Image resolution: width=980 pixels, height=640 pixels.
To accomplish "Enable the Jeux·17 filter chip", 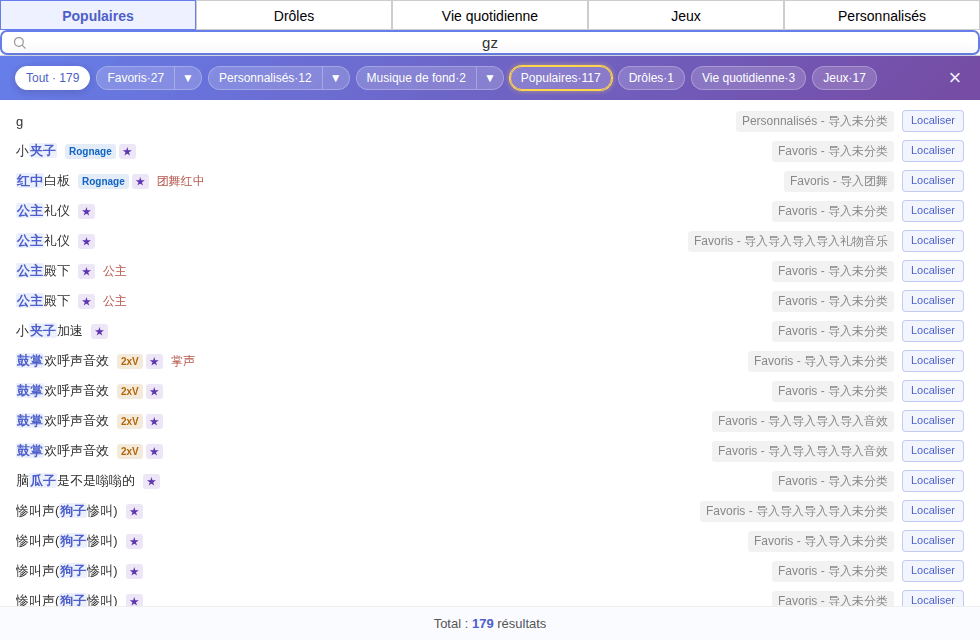I will [844, 78].
